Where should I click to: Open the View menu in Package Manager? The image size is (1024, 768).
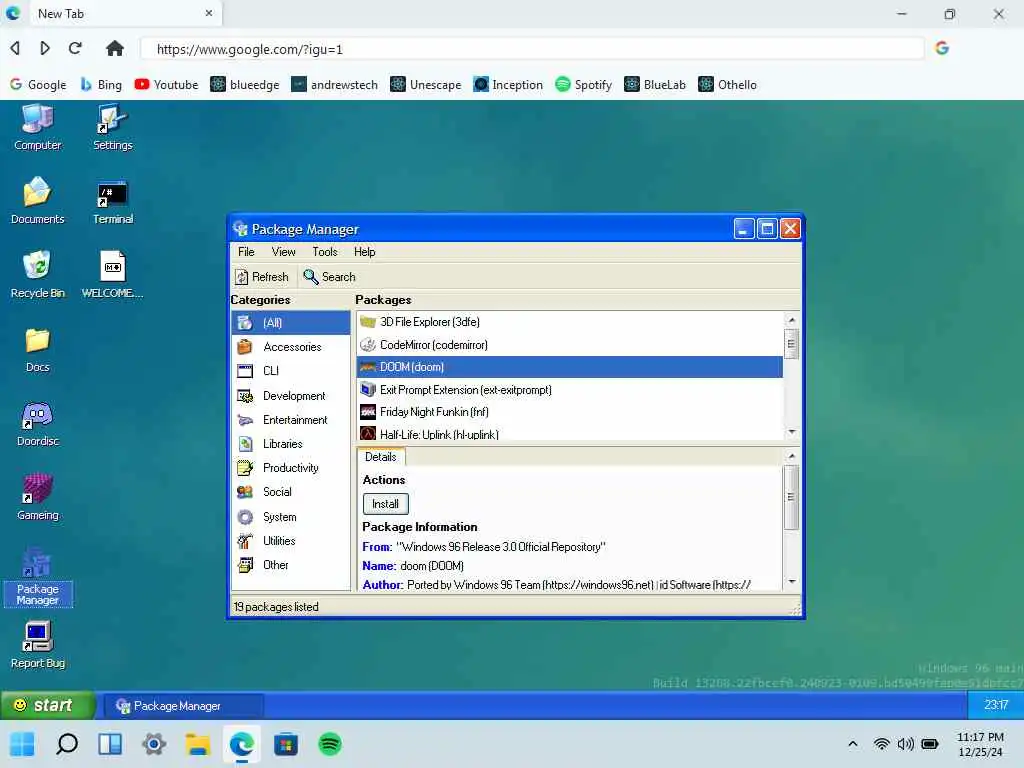[x=283, y=252]
